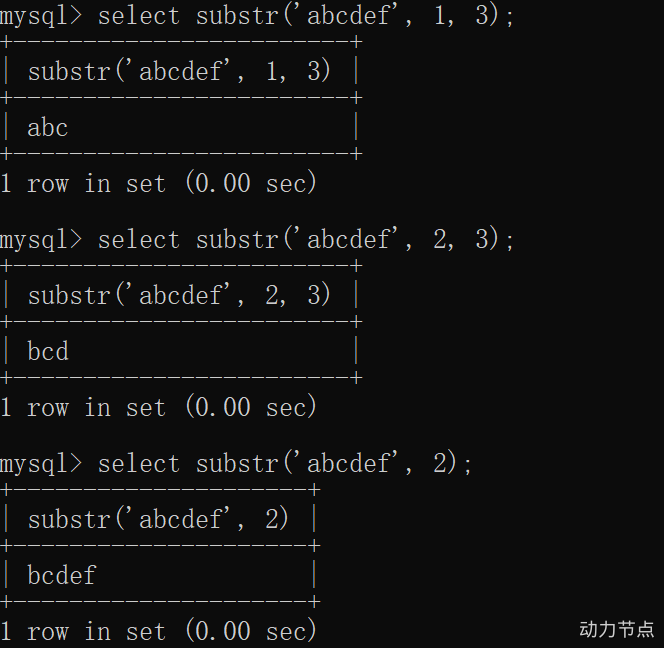Click the column header substr('abcdef', 2, 3)
Viewport: 664px width, 648px height.
point(179,295)
